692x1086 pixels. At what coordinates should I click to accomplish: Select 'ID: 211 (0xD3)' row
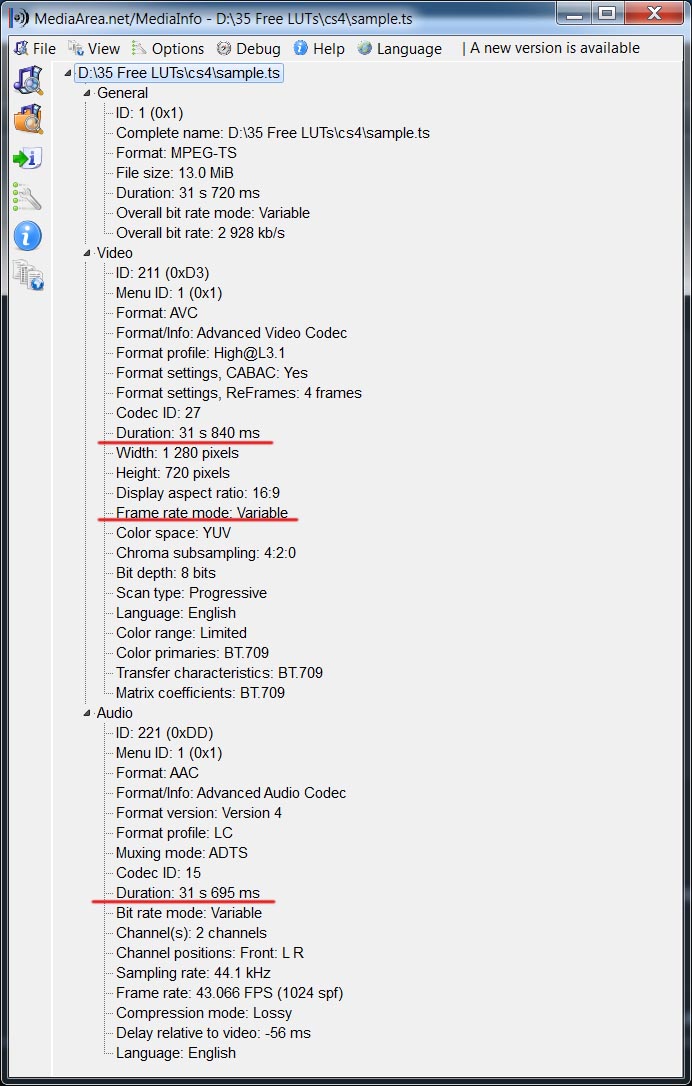162,273
